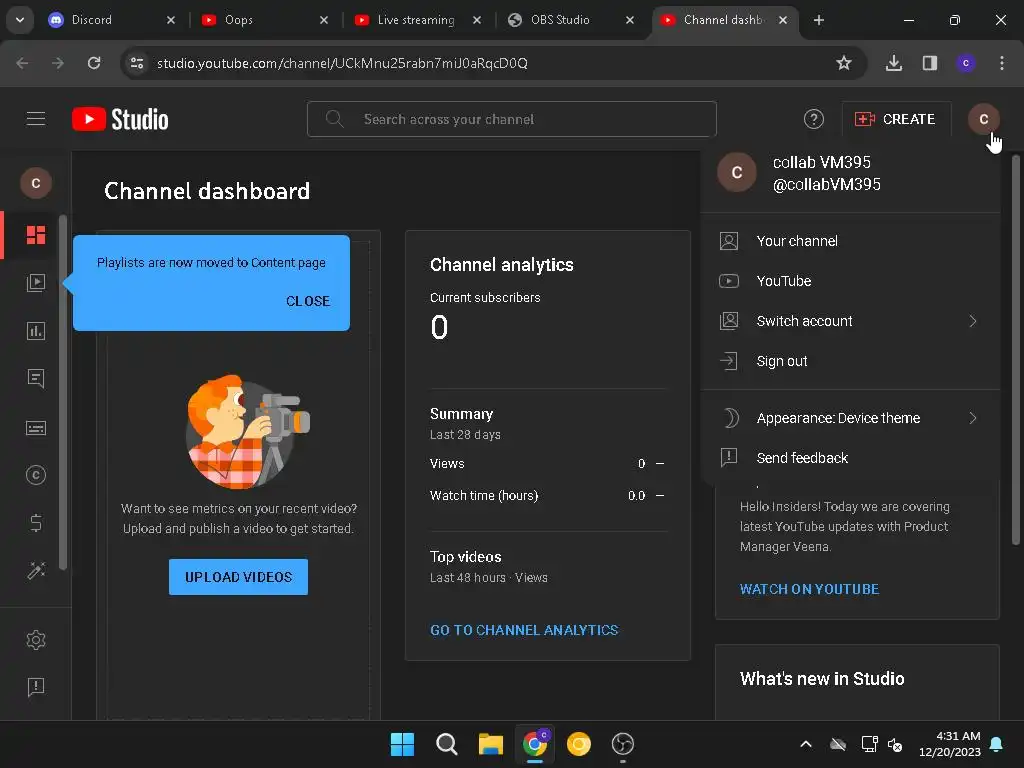Click the YouTube Studio logo
Screen dimensions: 1024x768
tap(120, 119)
